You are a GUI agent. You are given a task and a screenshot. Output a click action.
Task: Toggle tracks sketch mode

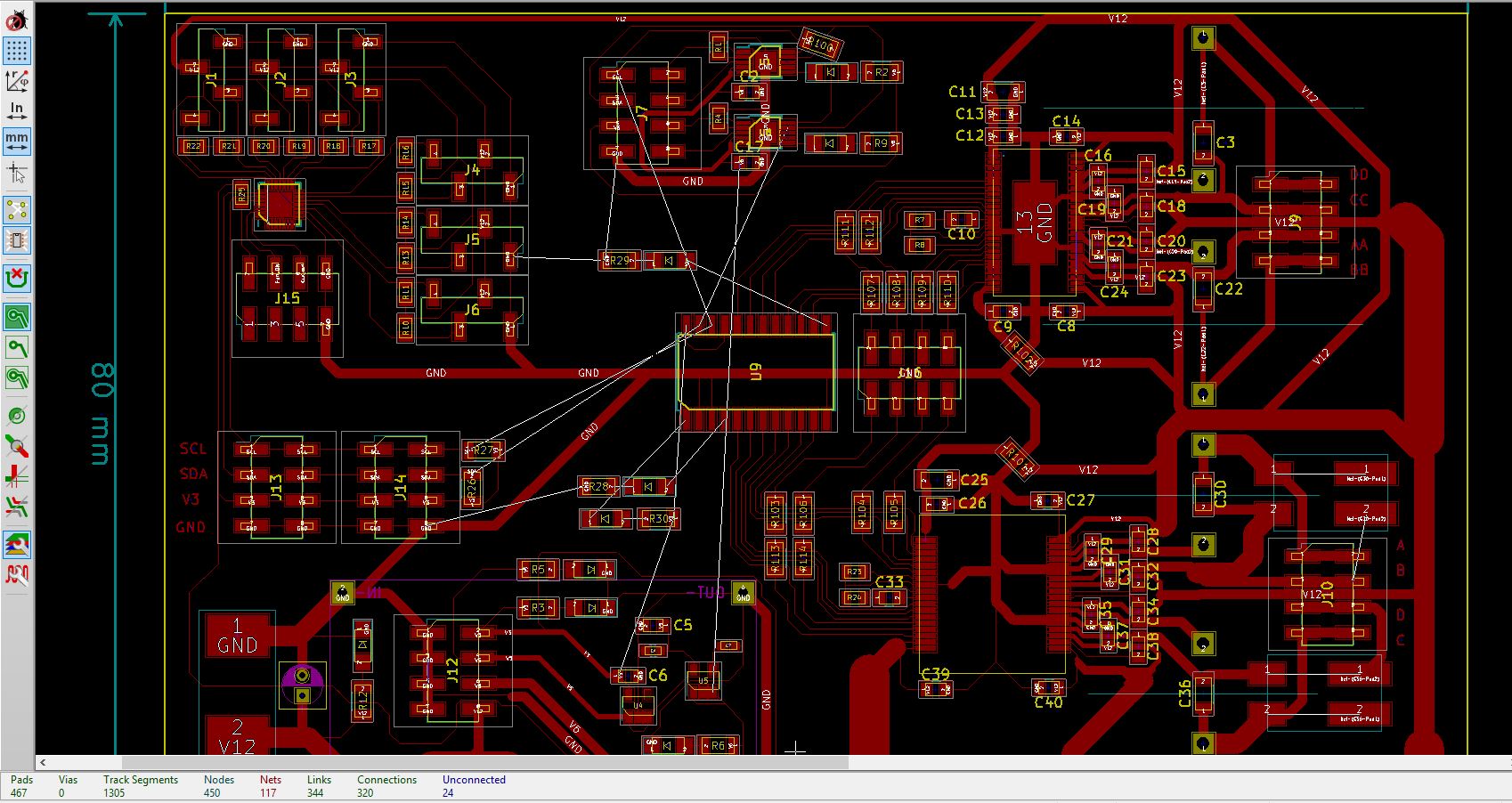(16, 476)
